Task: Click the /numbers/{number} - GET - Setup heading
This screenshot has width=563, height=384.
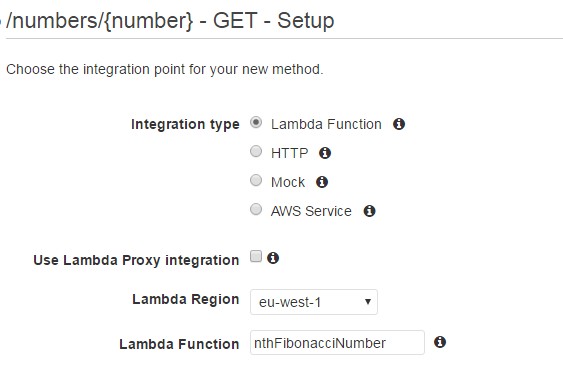Action: coord(170,21)
